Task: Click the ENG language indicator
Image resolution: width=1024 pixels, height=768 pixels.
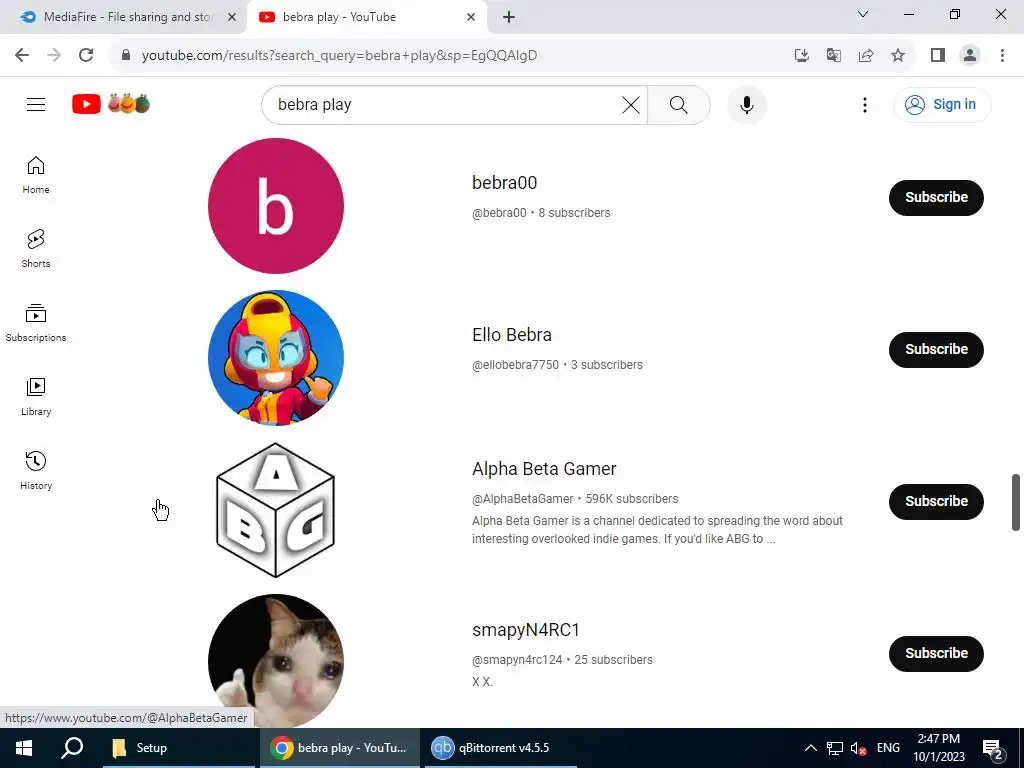Action: coord(888,748)
